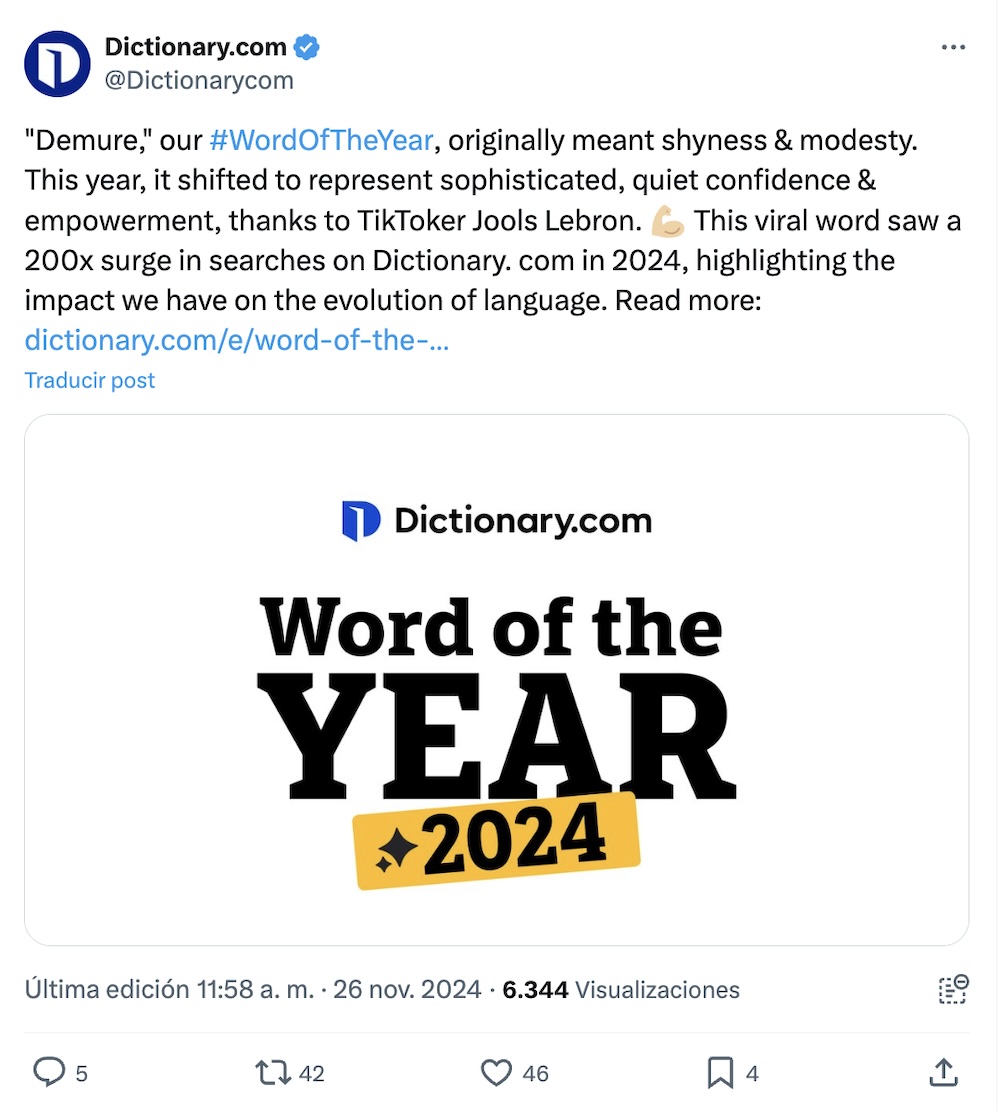This screenshot has width=1000, height=1111.
Task: Click the blue verified badge
Action: click(305, 47)
